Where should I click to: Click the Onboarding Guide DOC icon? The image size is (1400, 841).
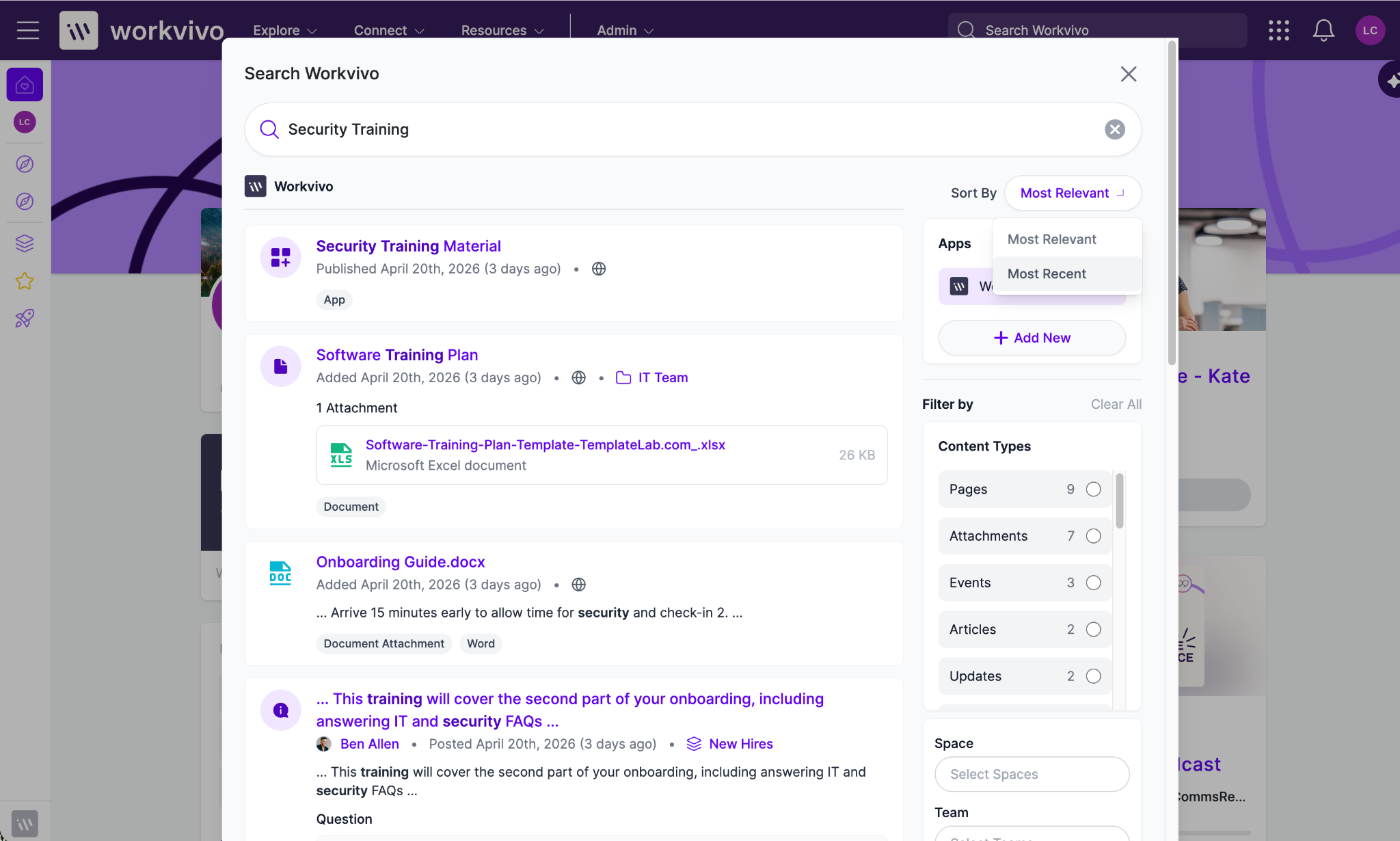(x=280, y=573)
